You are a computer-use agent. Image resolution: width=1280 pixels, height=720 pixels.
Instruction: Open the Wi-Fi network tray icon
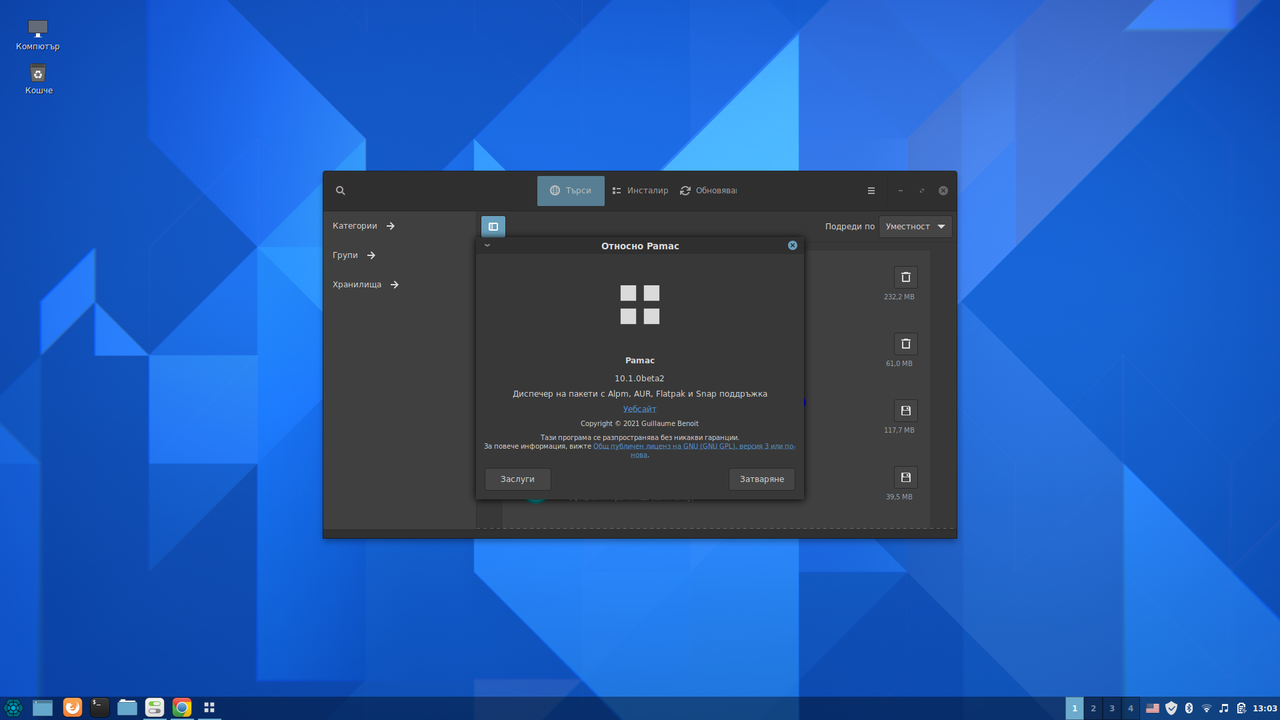tap(1206, 708)
